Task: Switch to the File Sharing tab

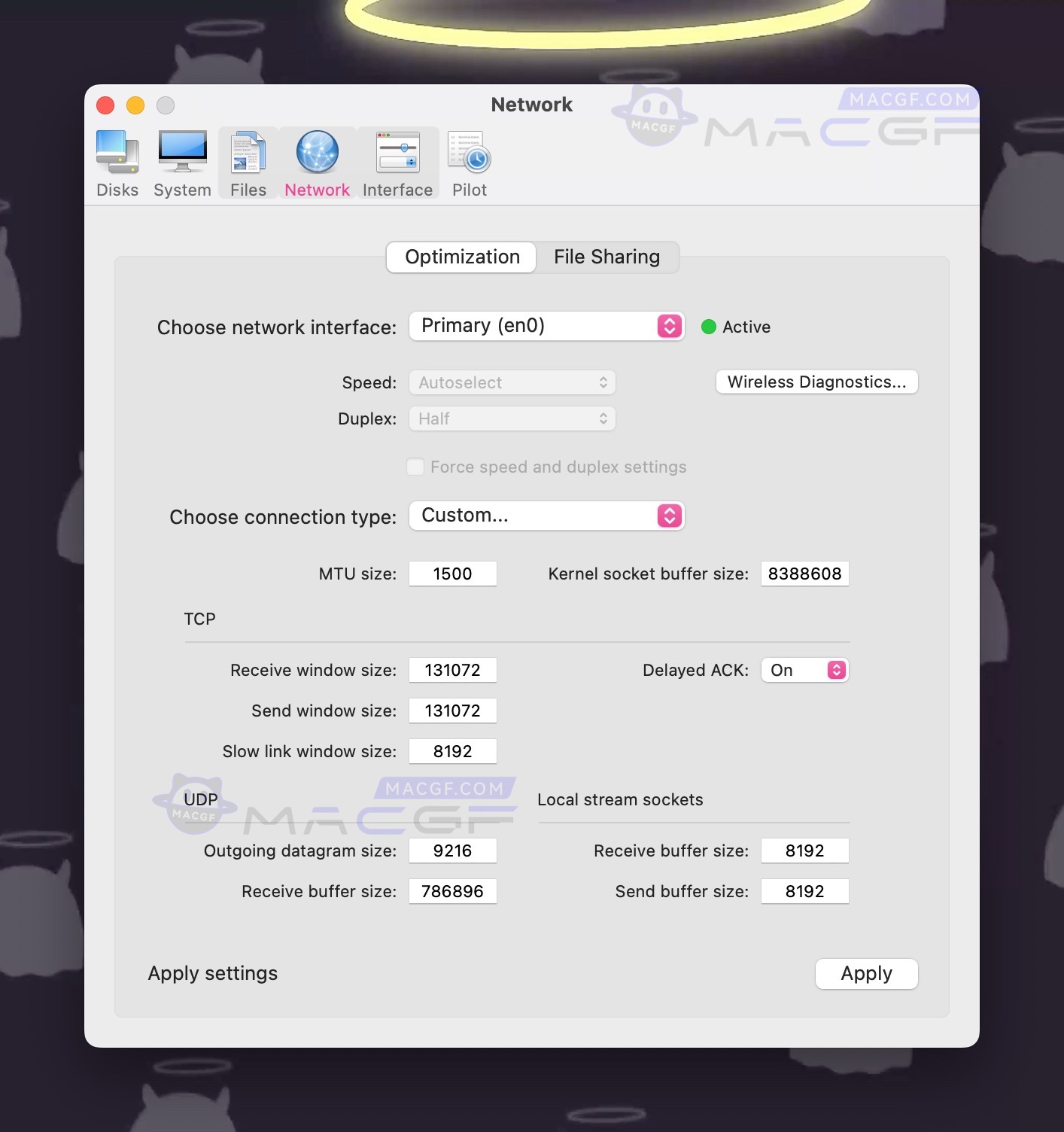Action: tap(606, 257)
